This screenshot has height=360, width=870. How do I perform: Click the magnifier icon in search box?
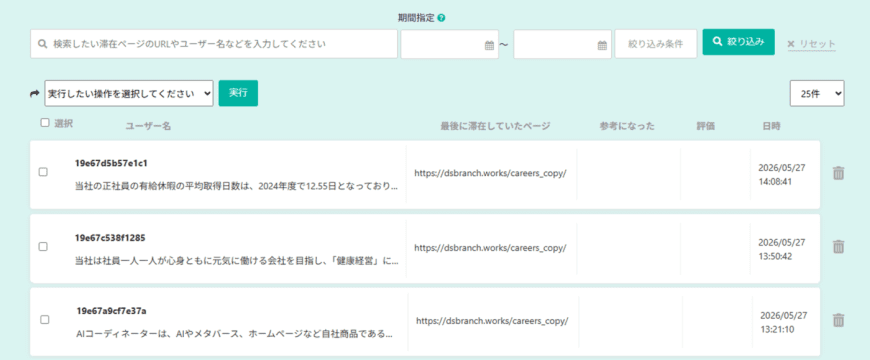42,44
